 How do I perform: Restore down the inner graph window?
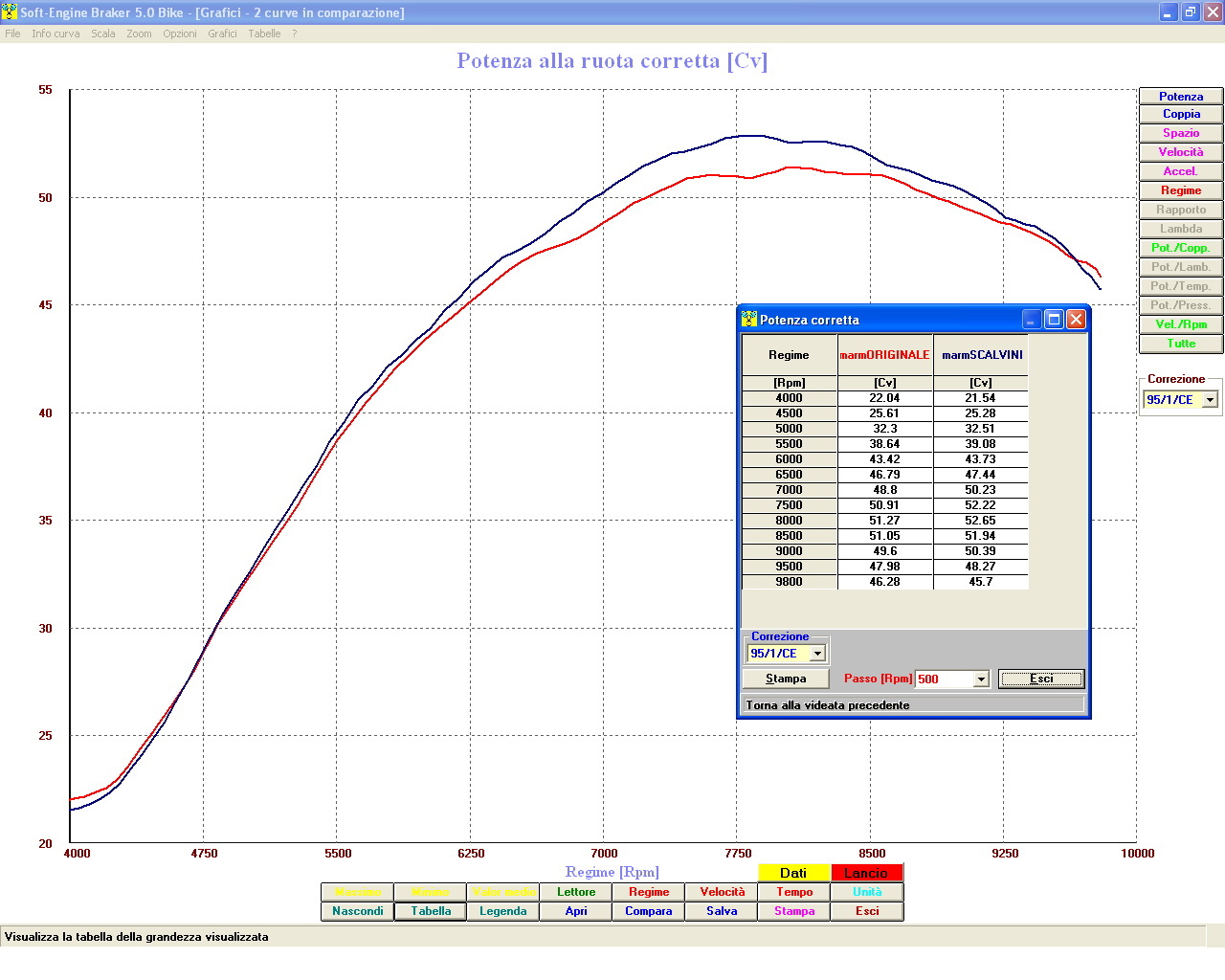pyautogui.click(x=1190, y=12)
